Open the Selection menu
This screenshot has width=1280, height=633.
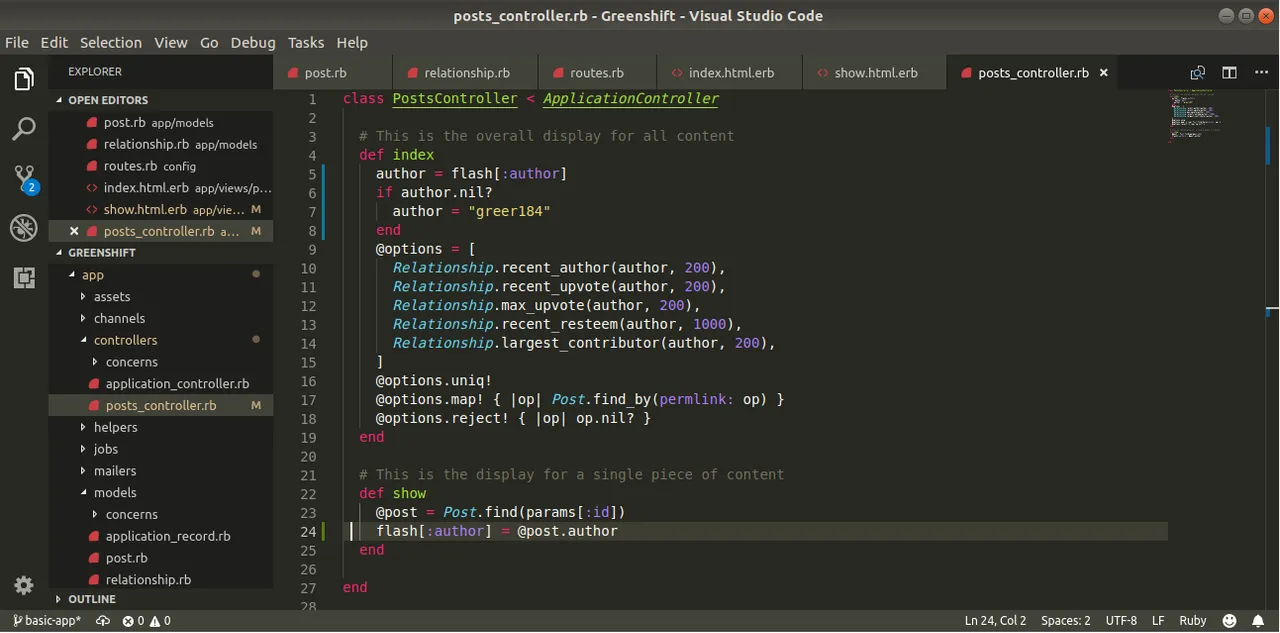(111, 42)
